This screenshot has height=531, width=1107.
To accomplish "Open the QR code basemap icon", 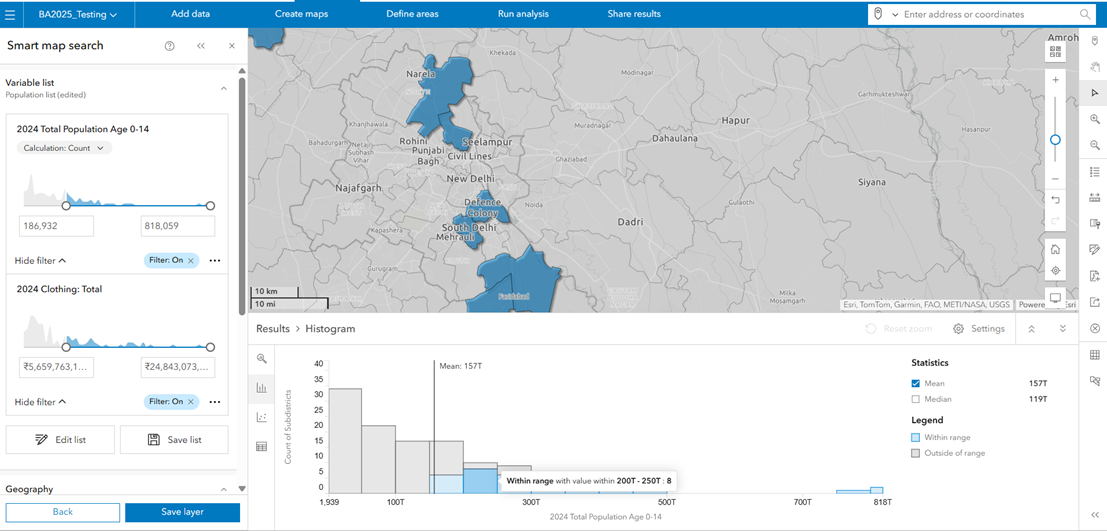I will (x=1055, y=51).
